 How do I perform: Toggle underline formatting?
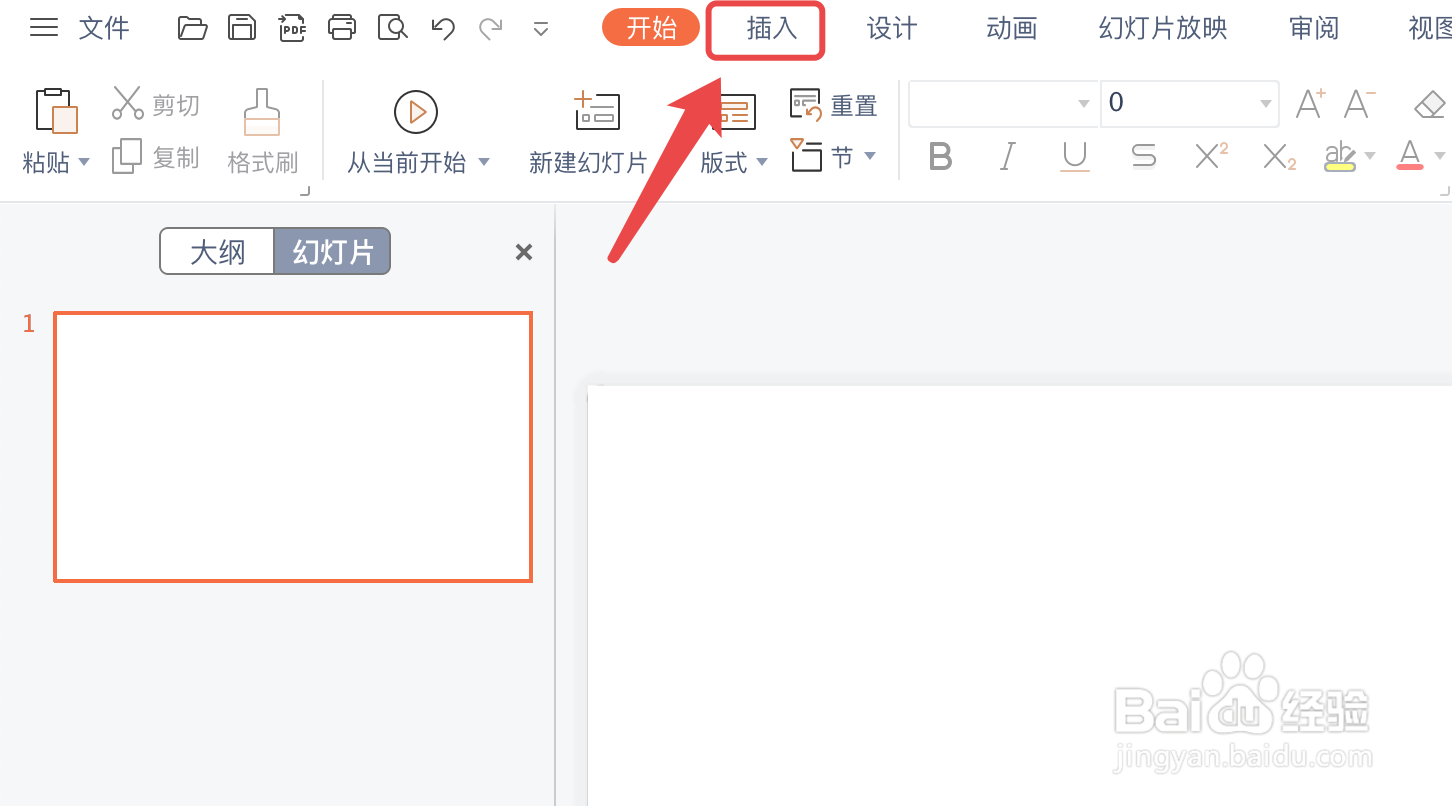click(1075, 157)
